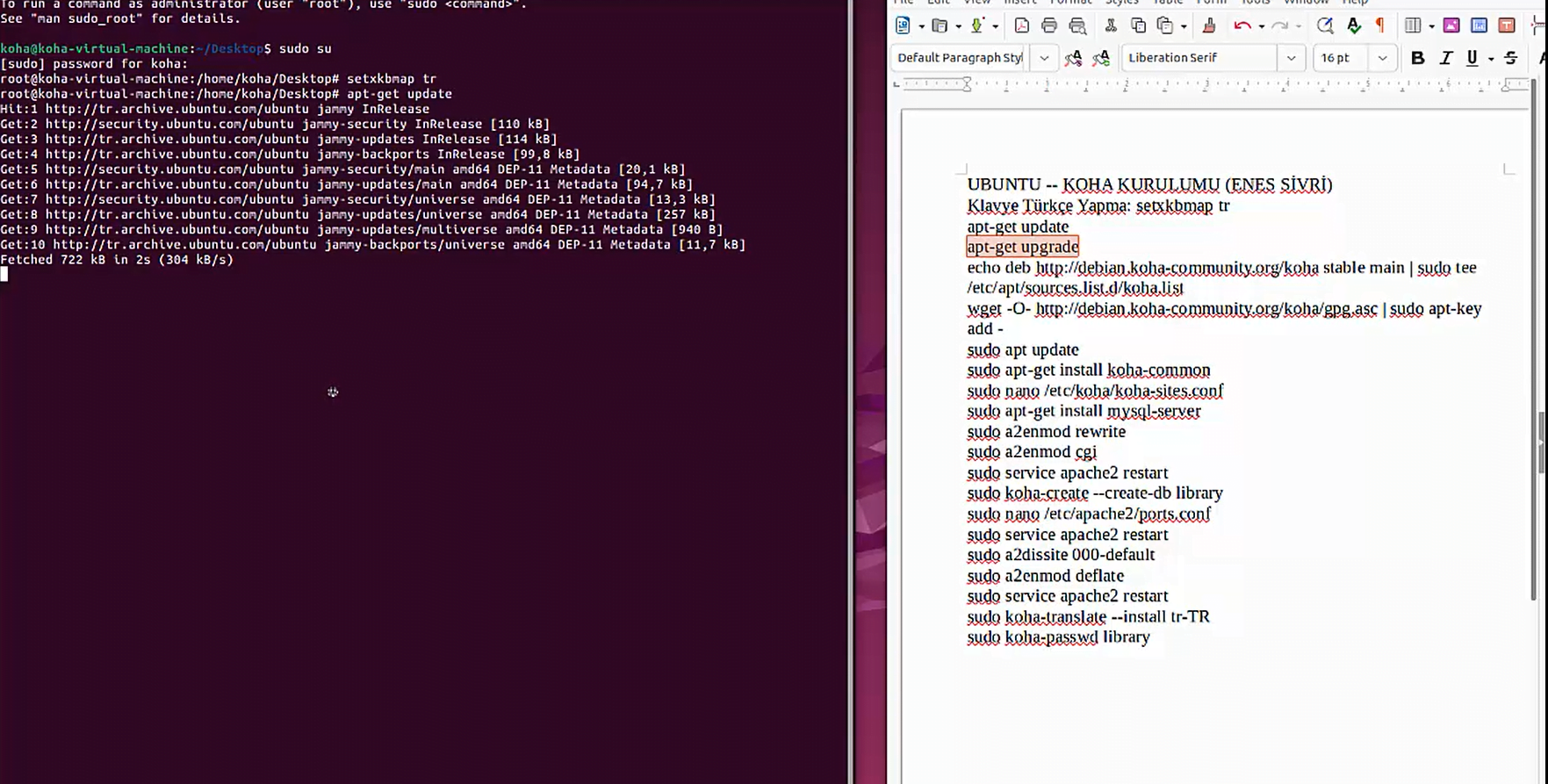Viewport: 1548px width, 784px height.
Task: Toggle Formatting Marks paragraph symbol
Action: click(x=1380, y=26)
